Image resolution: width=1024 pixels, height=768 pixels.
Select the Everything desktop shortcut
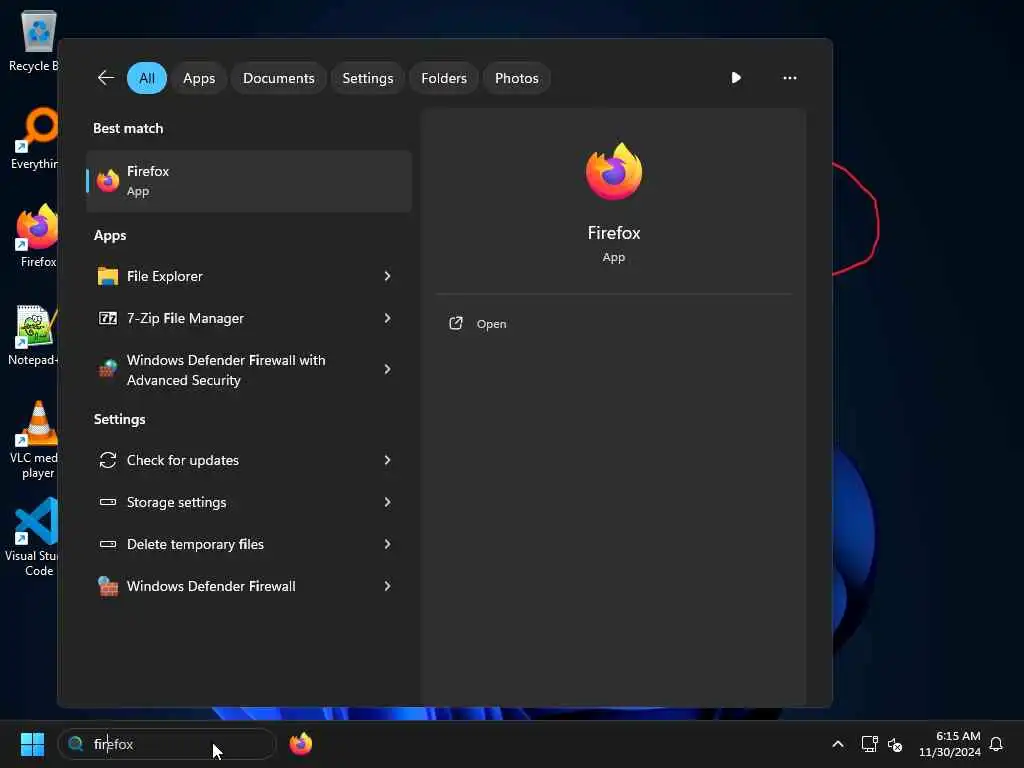point(35,138)
